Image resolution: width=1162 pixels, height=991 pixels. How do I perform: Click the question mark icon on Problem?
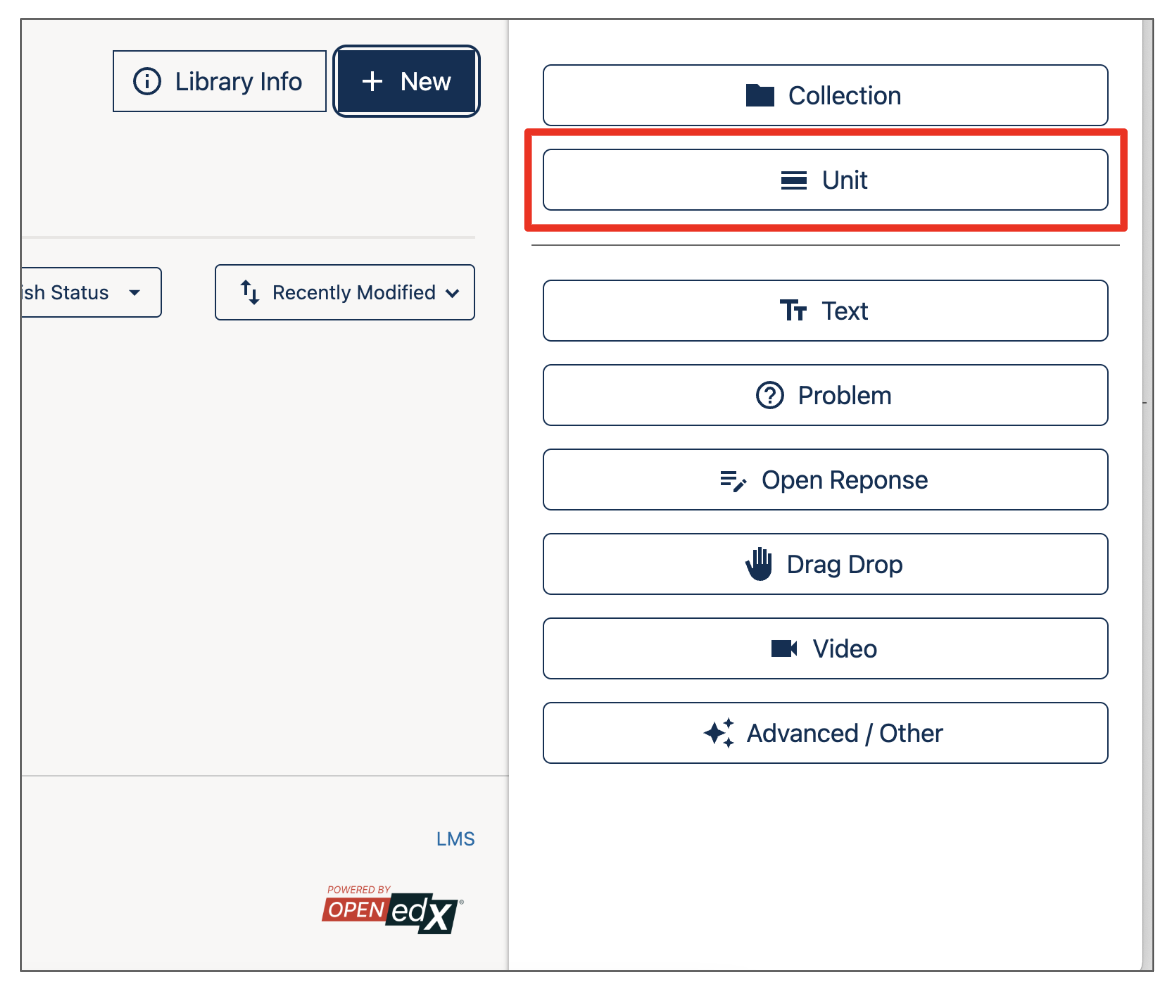coord(767,395)
